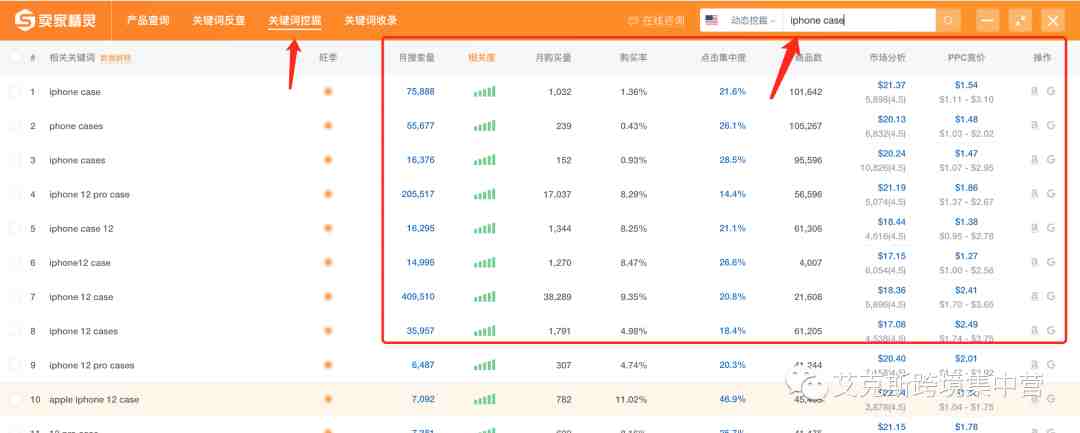Click peak-season dot for phone cases
The height and width of the screenshot is (433, 1080).
coord(328,126)
